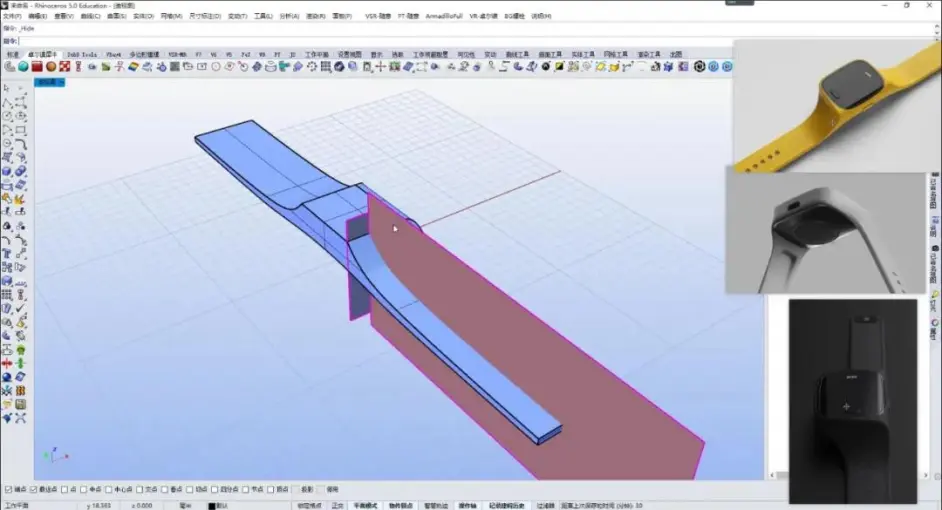The height and width of the screenshot is (510, 942).
Task: Click the grid array toolbar icon
Action: pyautogui.click(x=326, y=67)
